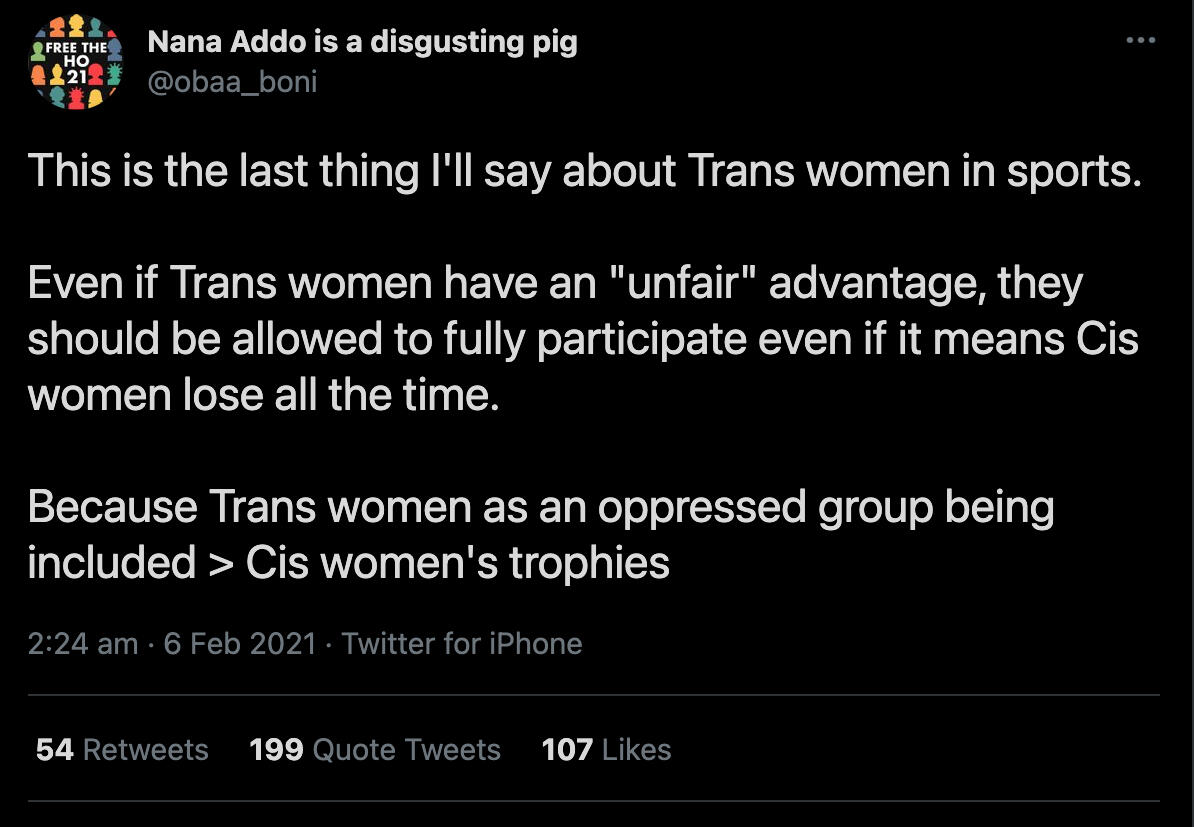The image size is (1194, 827).
Task: Click the @obaa_boni handle
Action: (x=232, y=81)
